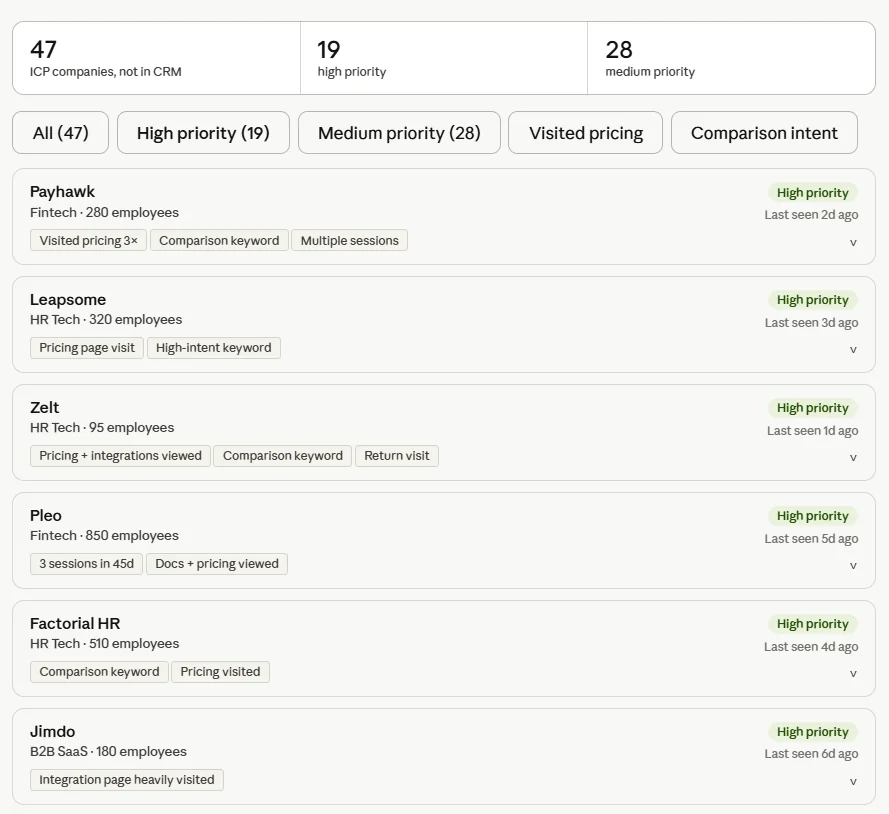Open the Payhawk company name

tap(62, 192)
